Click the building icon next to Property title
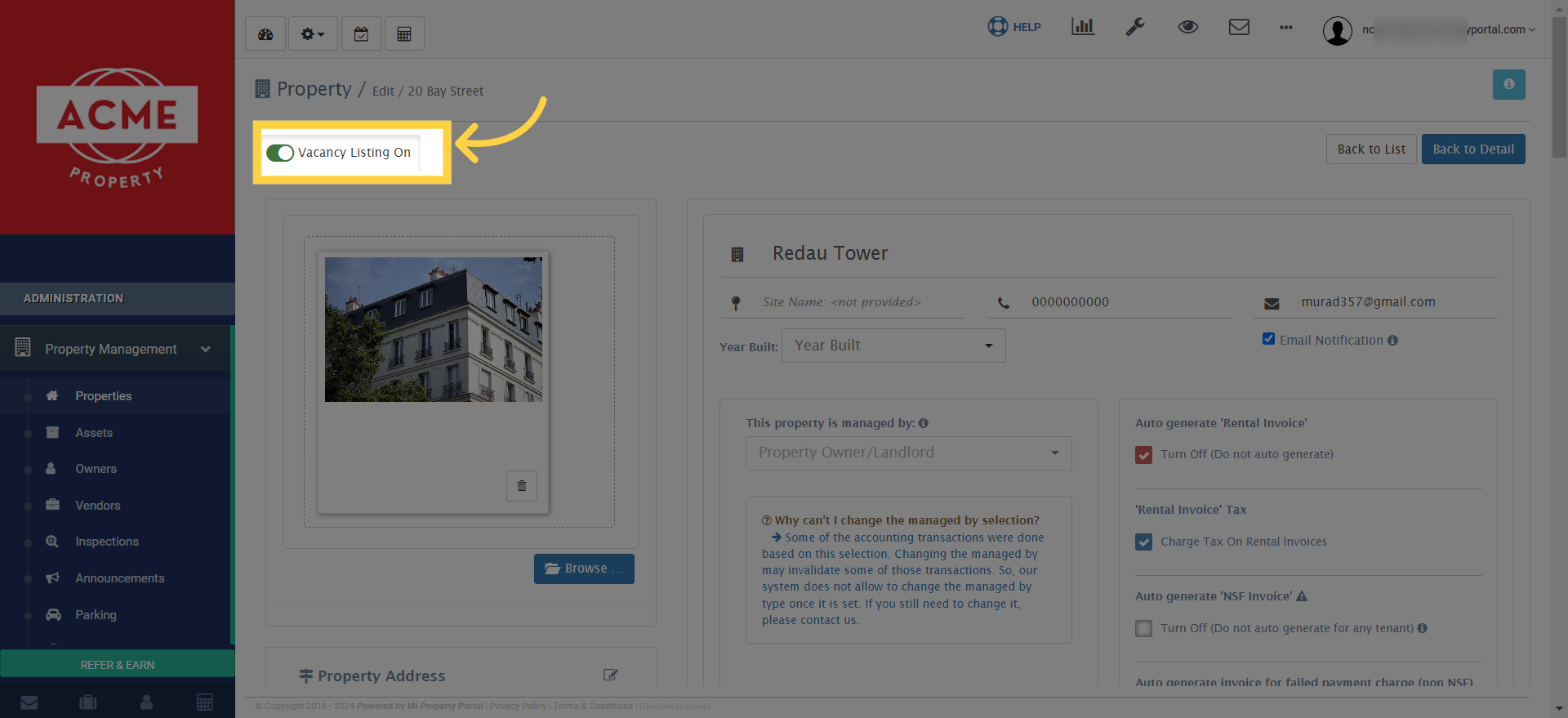The image size is (1568, 718). [x=262, y=88]
